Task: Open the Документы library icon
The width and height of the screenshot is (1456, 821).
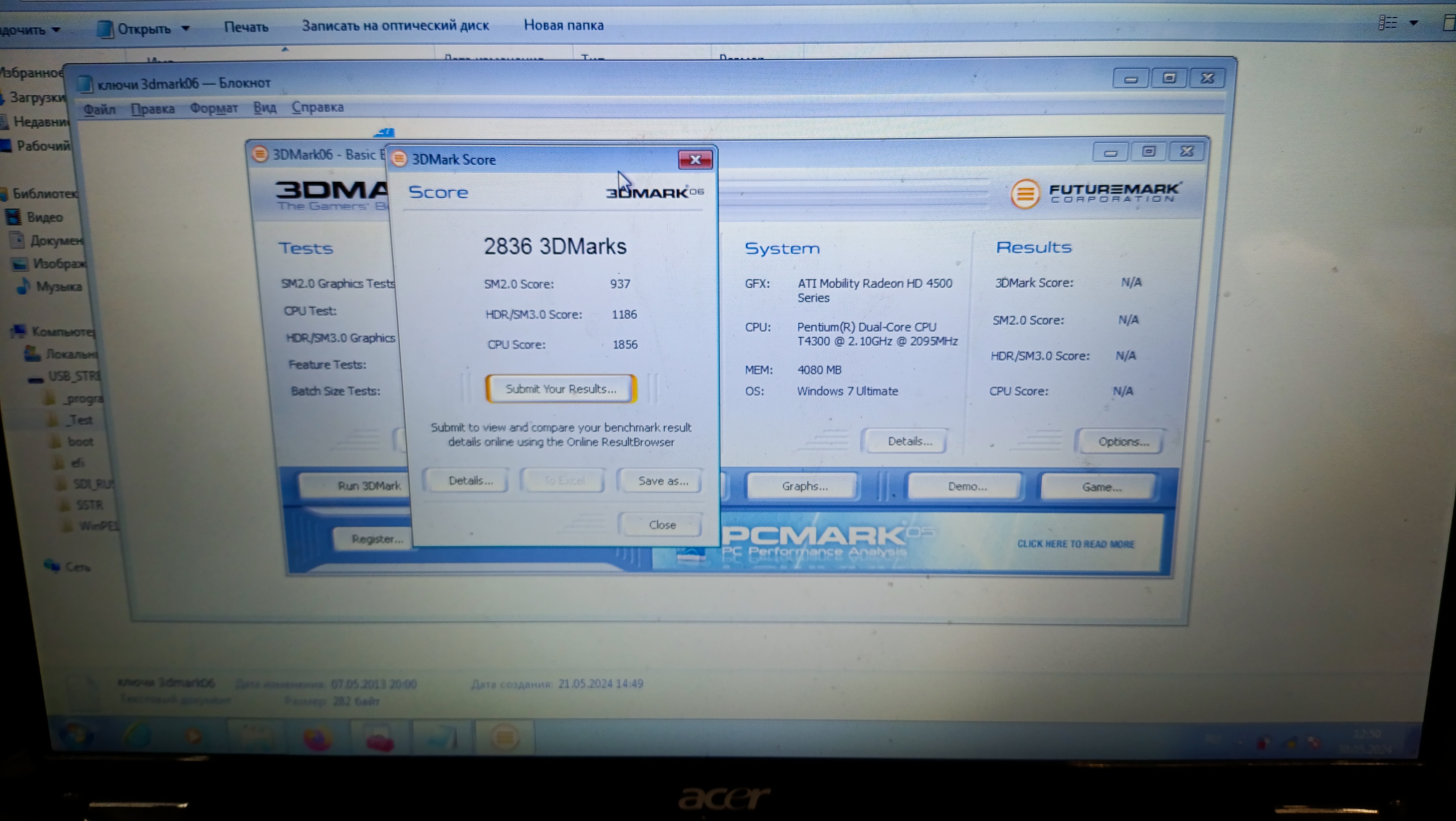Action: (17, 240)
